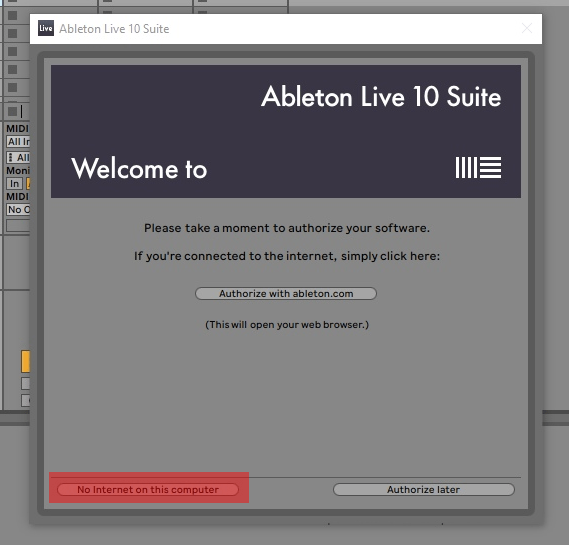
Task: Click the Live app icon in title bar
Action: [x=46, y=28]
